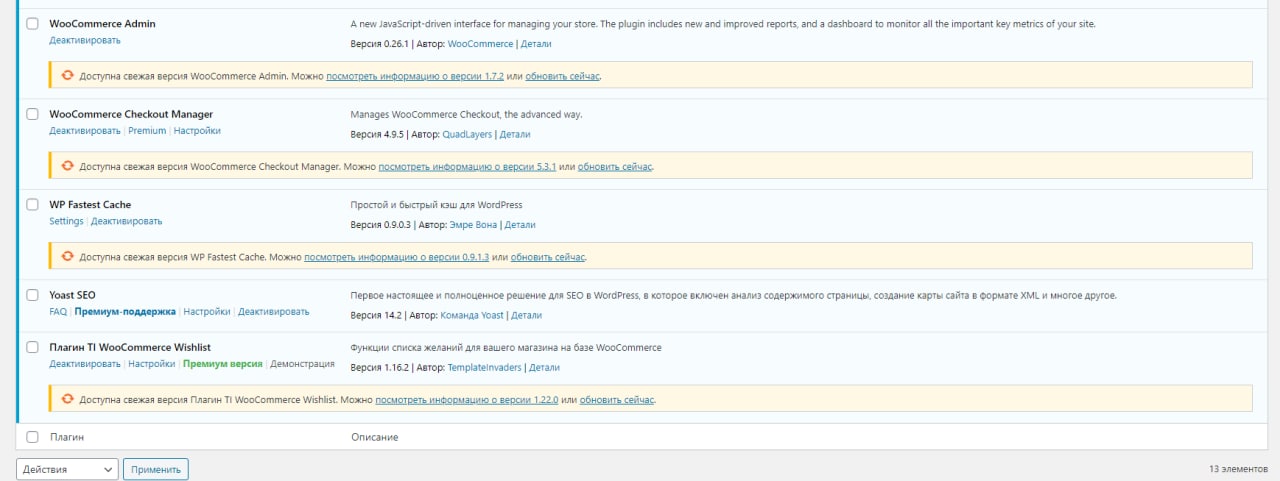The height and width of the screenshot is (481, 1280).
Task: Open Настройки of TI Wishlist
Action: pyautogui.click(x=152, y=364)
